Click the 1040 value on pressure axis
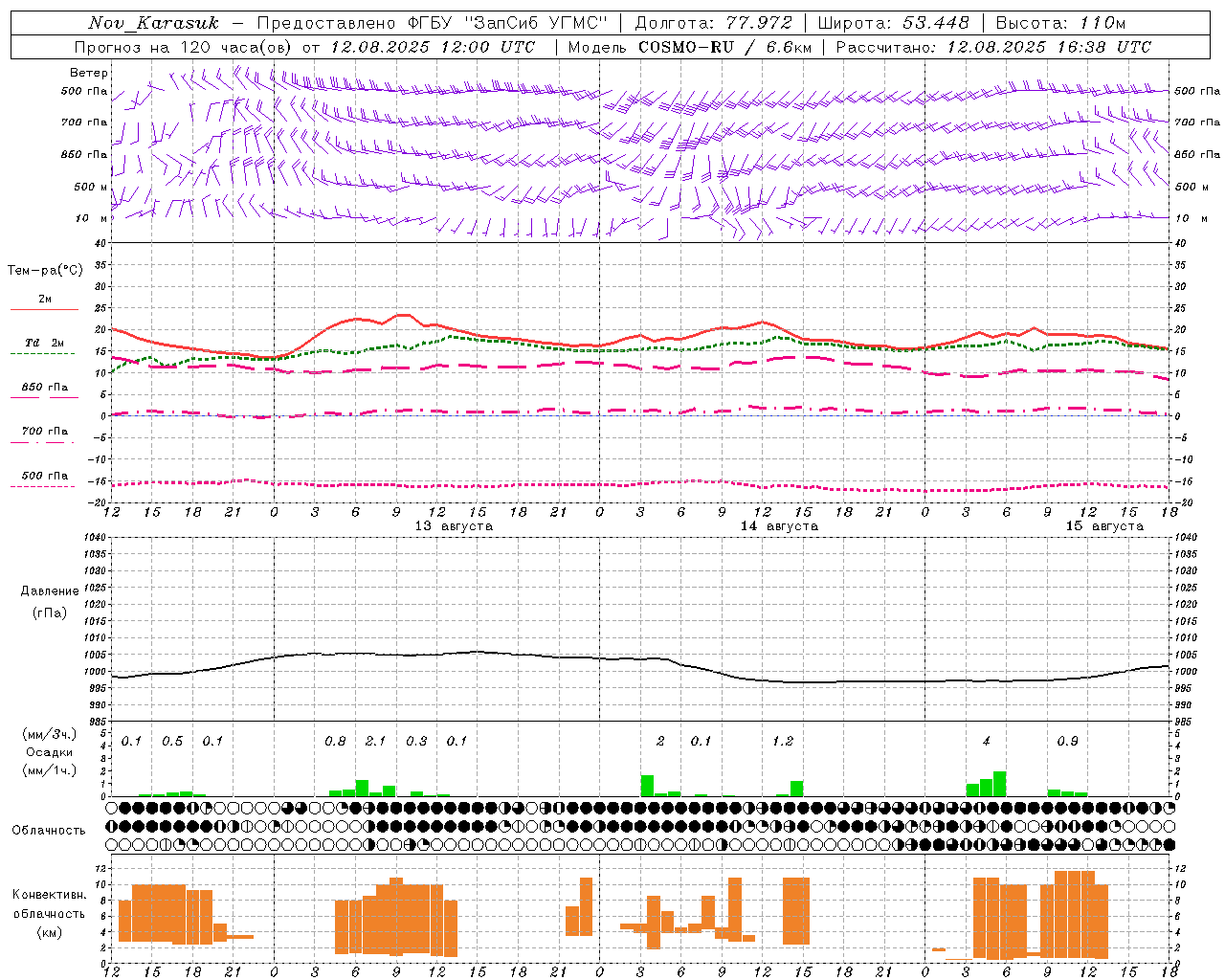 (97, 537)
